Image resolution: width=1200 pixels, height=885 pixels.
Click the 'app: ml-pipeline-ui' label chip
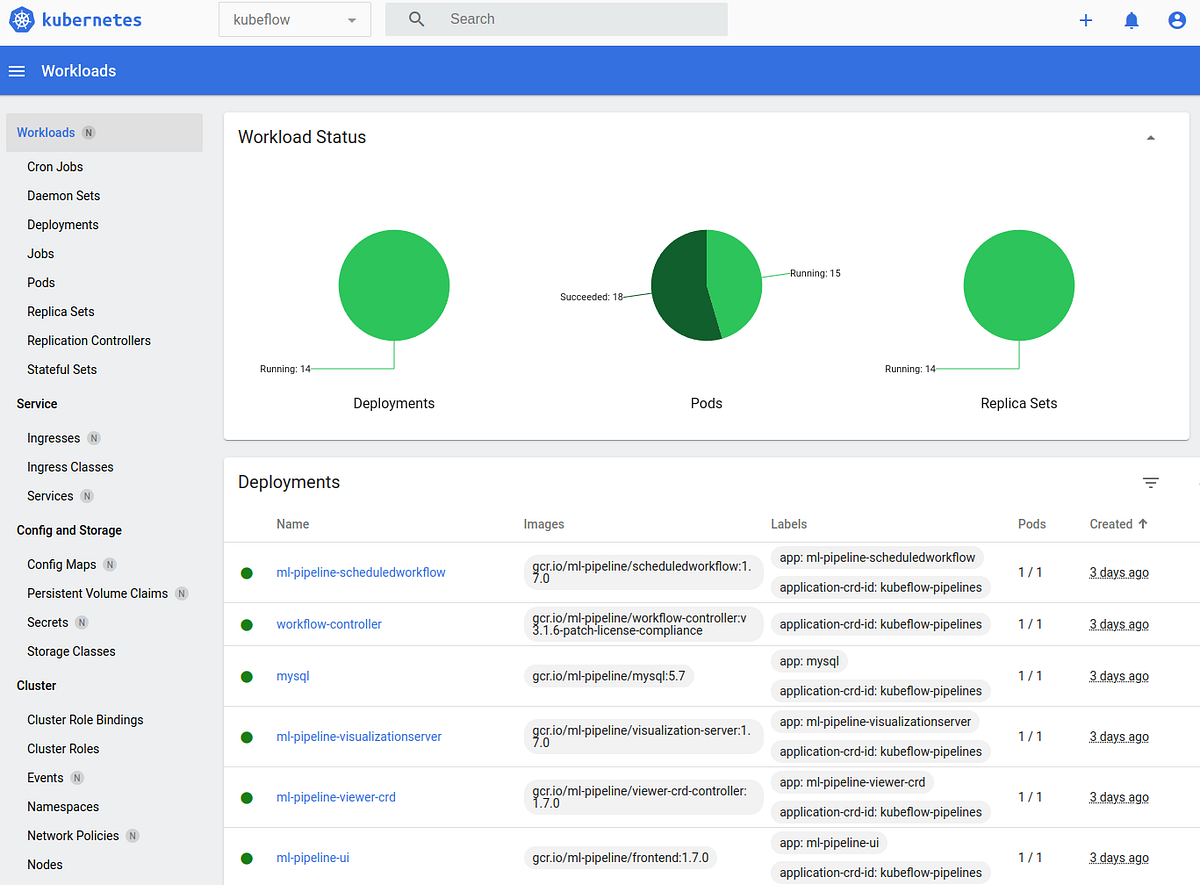point(829,843)
